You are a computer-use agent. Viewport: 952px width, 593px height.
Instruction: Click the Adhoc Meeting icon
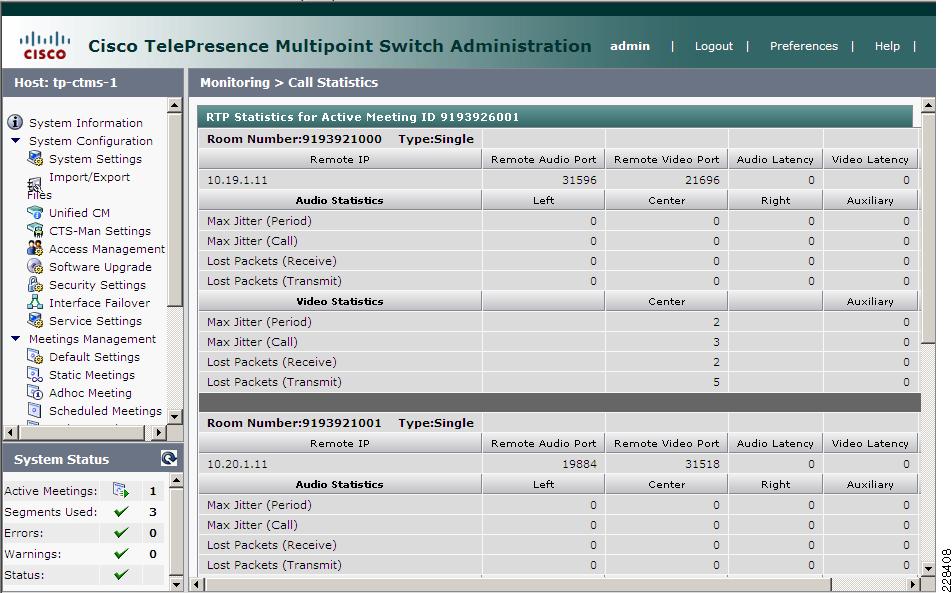pos(35,392)
